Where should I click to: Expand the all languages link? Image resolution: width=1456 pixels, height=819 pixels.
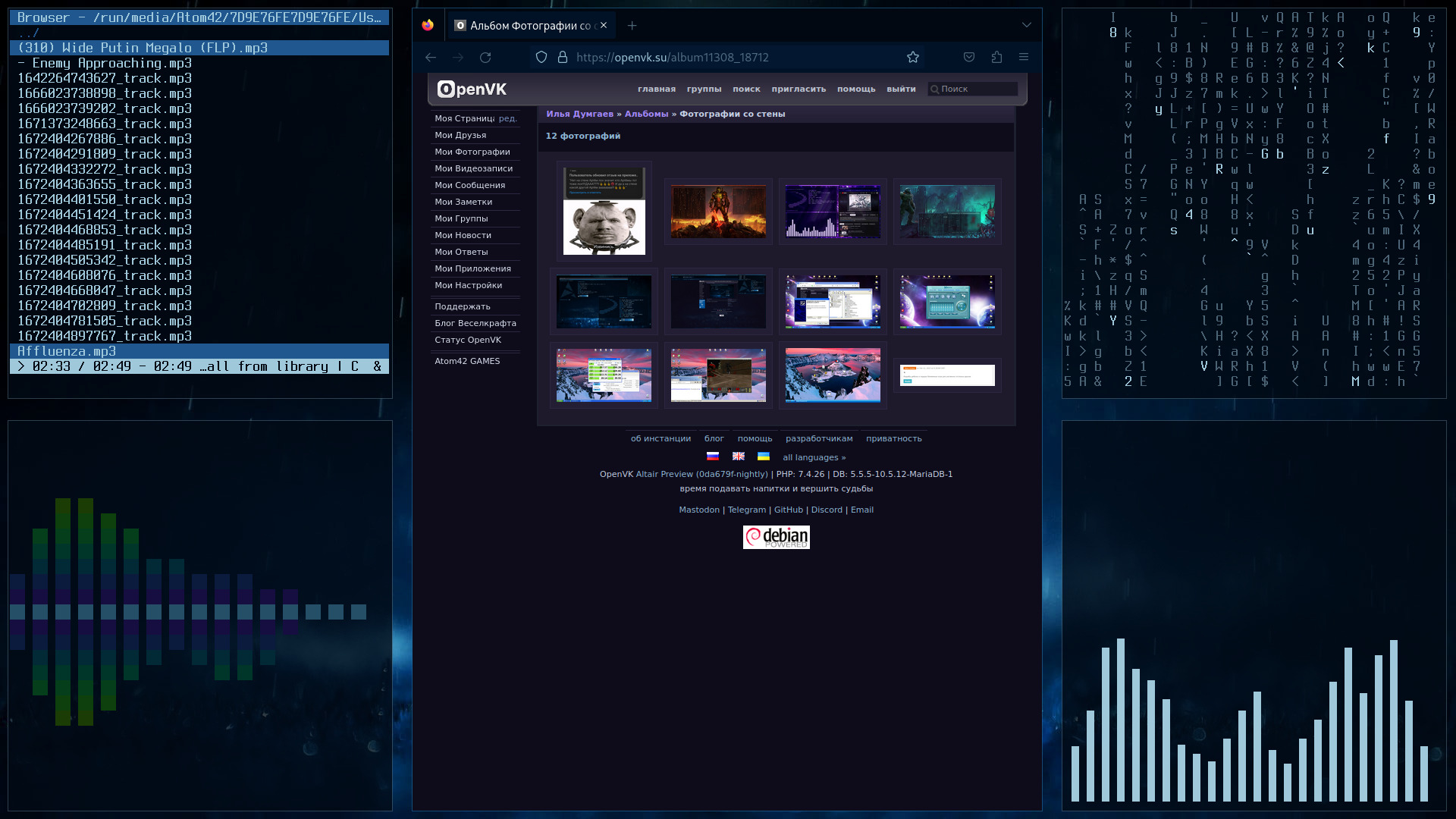[814, 457]
